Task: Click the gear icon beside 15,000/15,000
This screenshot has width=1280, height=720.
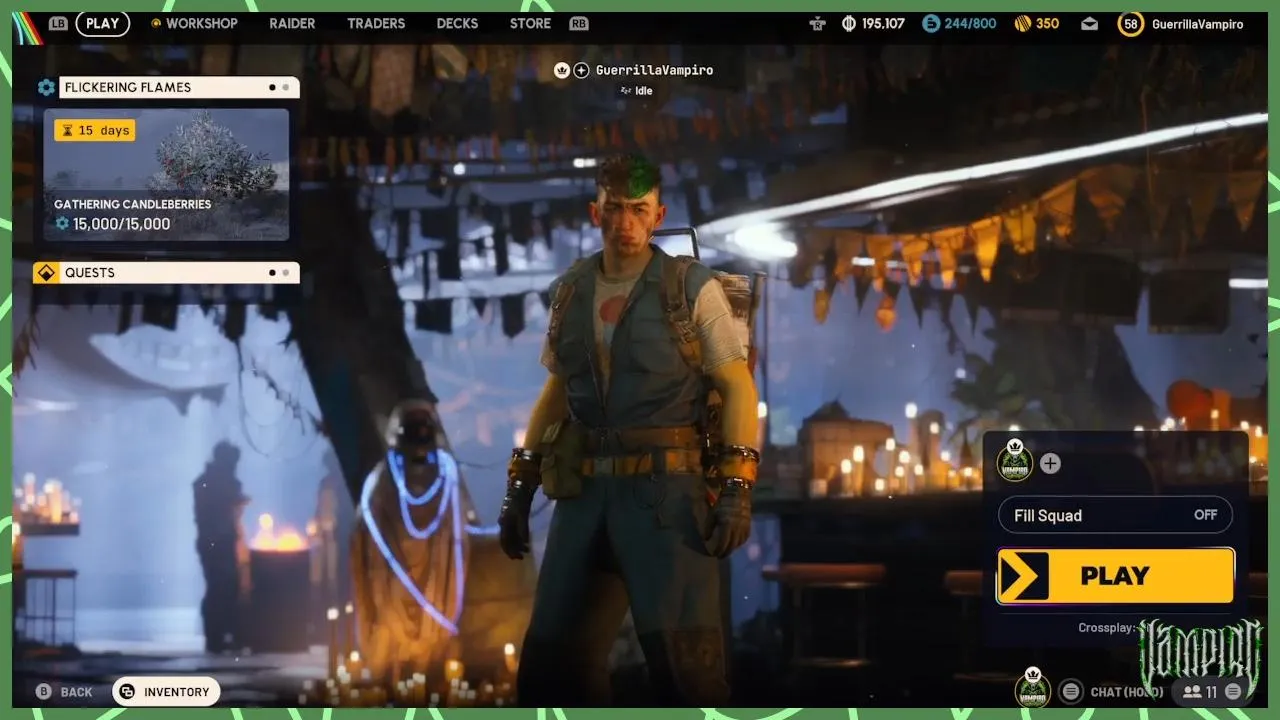Action: pos(62,224)
